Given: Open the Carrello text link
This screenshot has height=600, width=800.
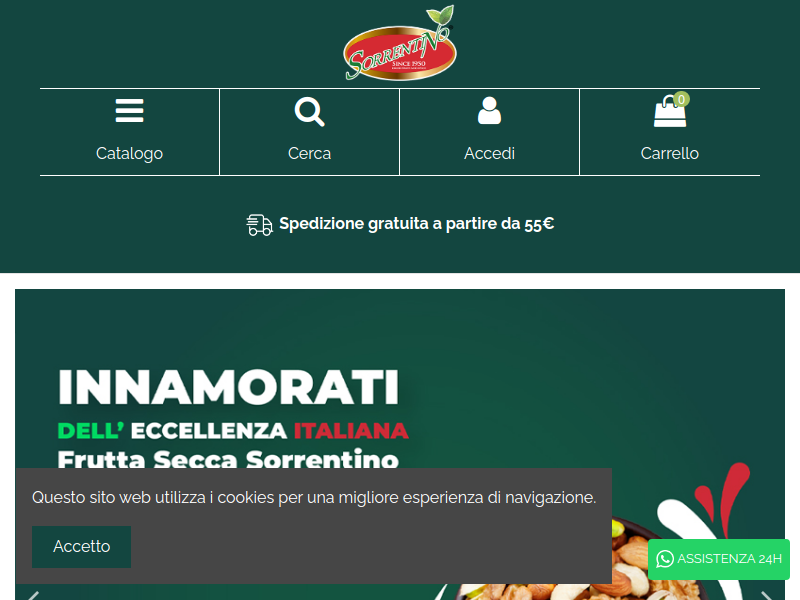Looking at the screenshot, I should coord(669,154).
